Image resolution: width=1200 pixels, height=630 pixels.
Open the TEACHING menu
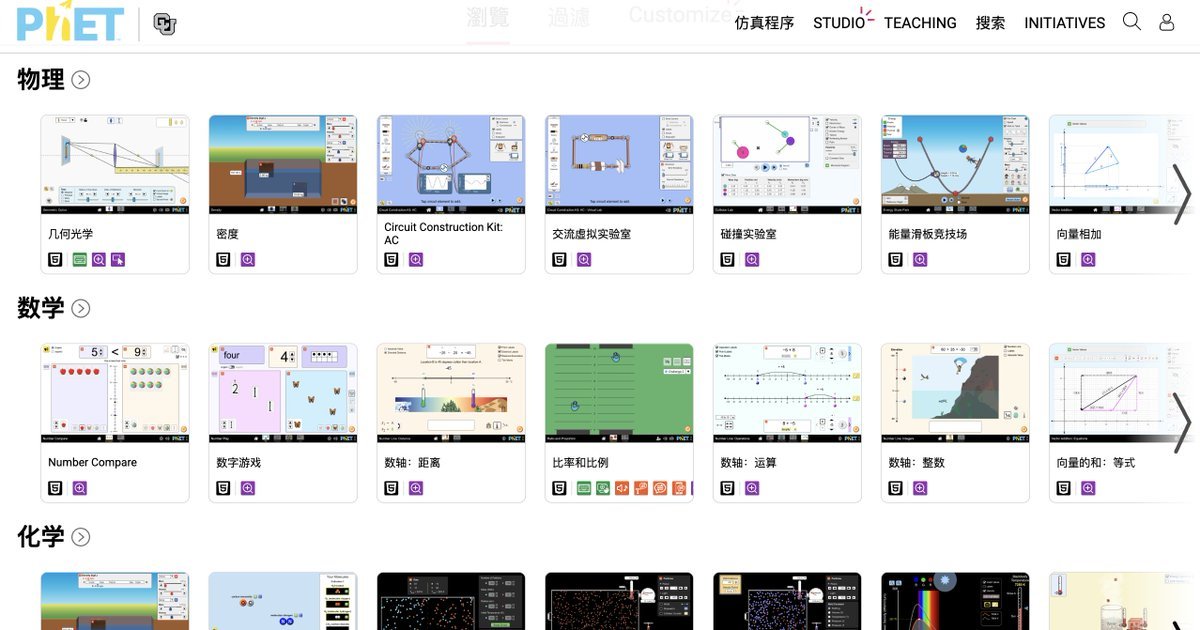919,23
